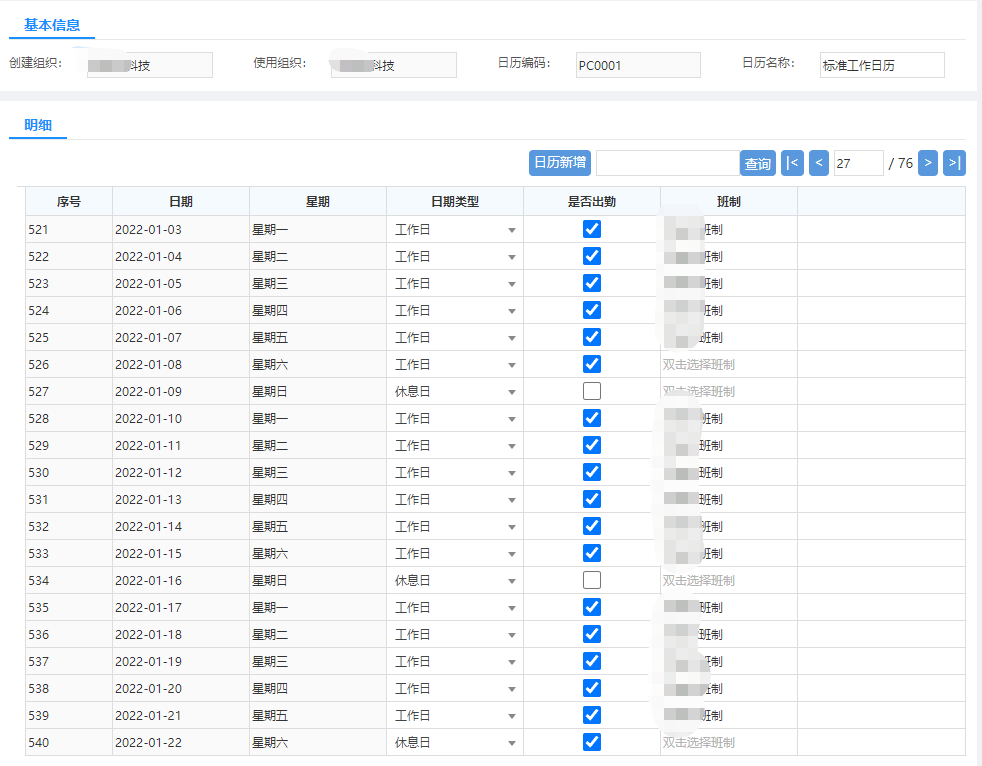This screenshot has width=982, height=766.
Task: Go to next page of calendar details
Action: point(928,163)
